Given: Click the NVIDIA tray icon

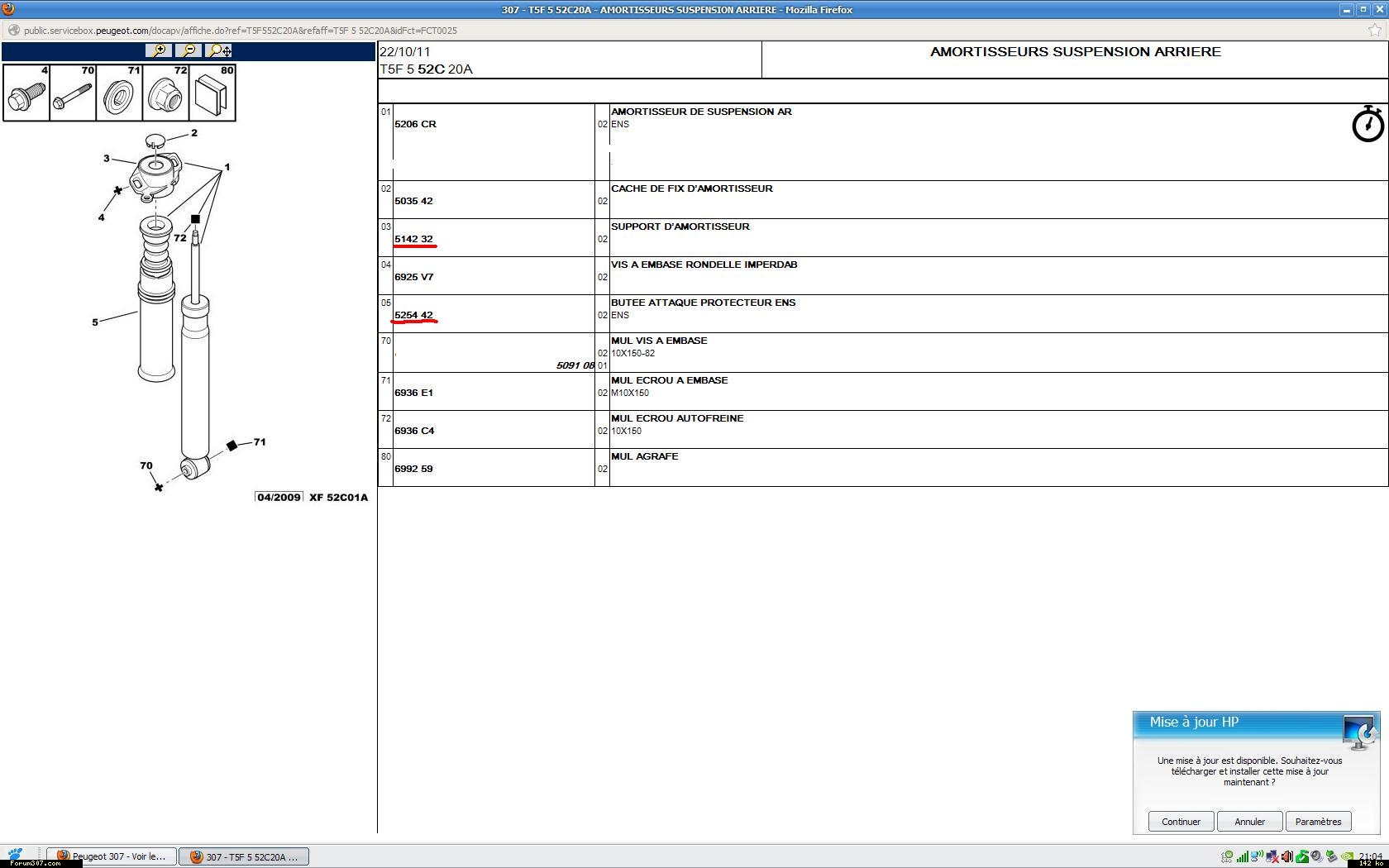Looking at the screenshot, I should click(1348, 857).
